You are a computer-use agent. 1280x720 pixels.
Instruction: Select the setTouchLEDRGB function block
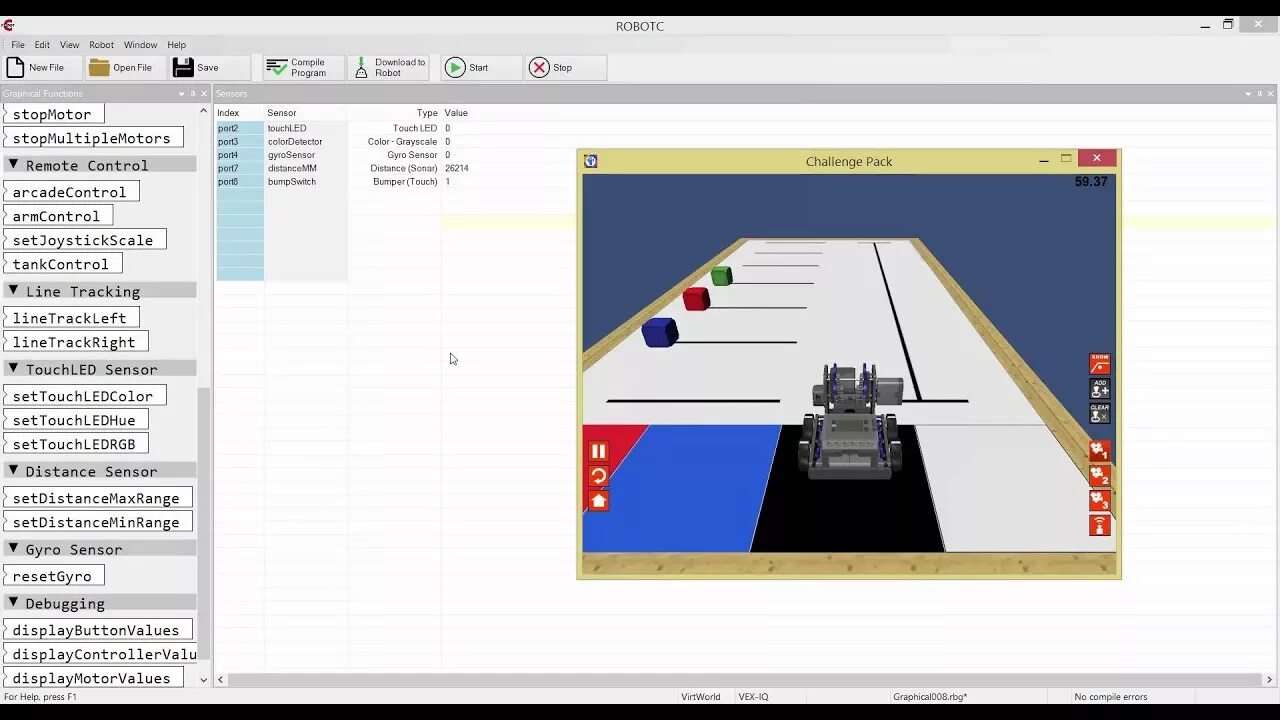75,444
